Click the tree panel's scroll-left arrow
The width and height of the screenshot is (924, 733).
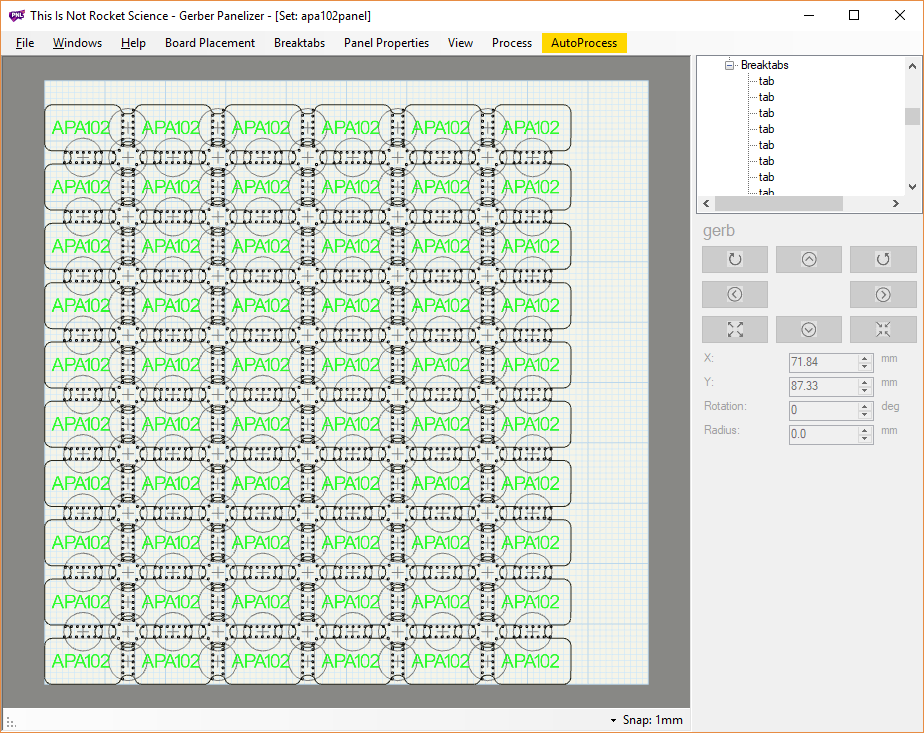pyautogui.click(x=706, y=203)
